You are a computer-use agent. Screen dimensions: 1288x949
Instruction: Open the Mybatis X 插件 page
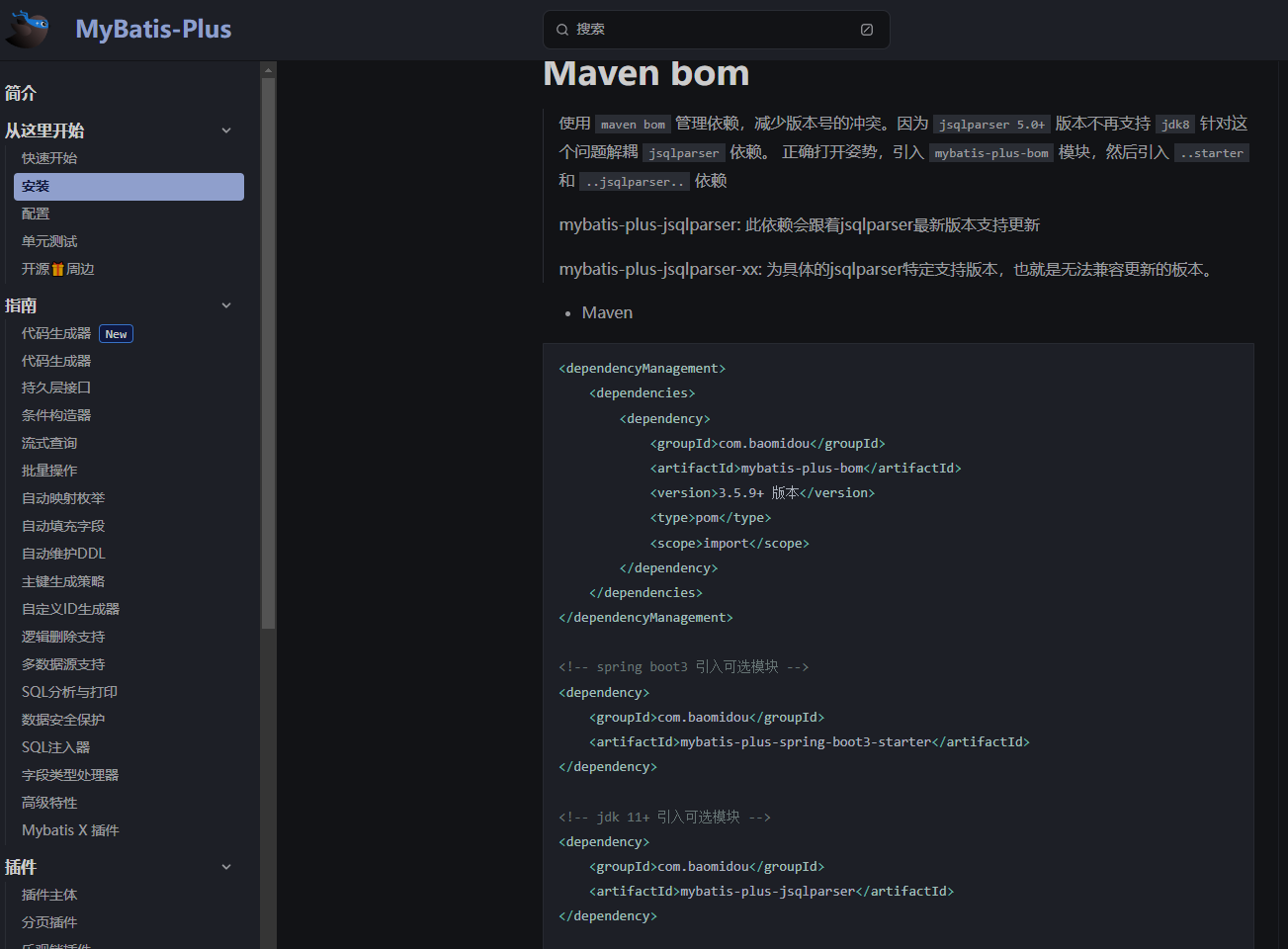click(x=70, y=830)
